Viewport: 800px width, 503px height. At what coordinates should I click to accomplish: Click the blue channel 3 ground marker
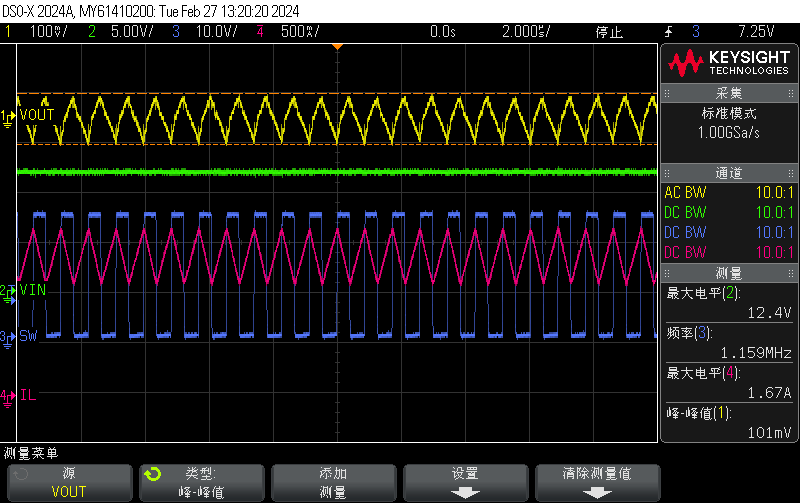pos(7,339)
